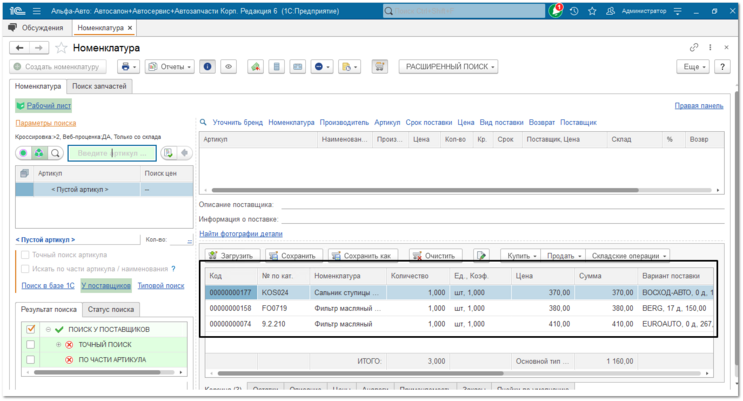Click the stack icon in Артикул header
The width and height of the screenshot is (743, 401).
point(24,173)
